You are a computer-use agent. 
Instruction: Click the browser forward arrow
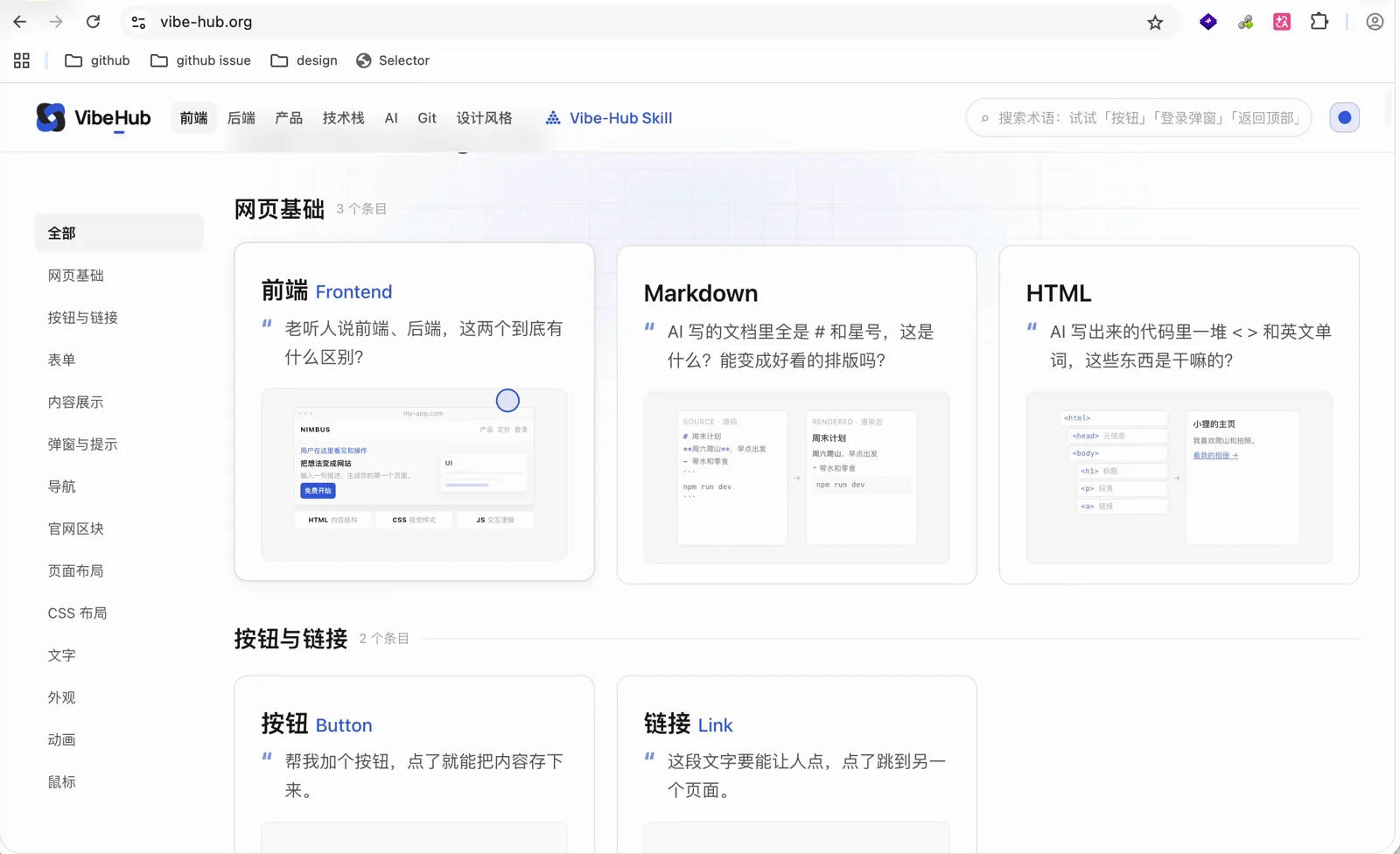56,22
